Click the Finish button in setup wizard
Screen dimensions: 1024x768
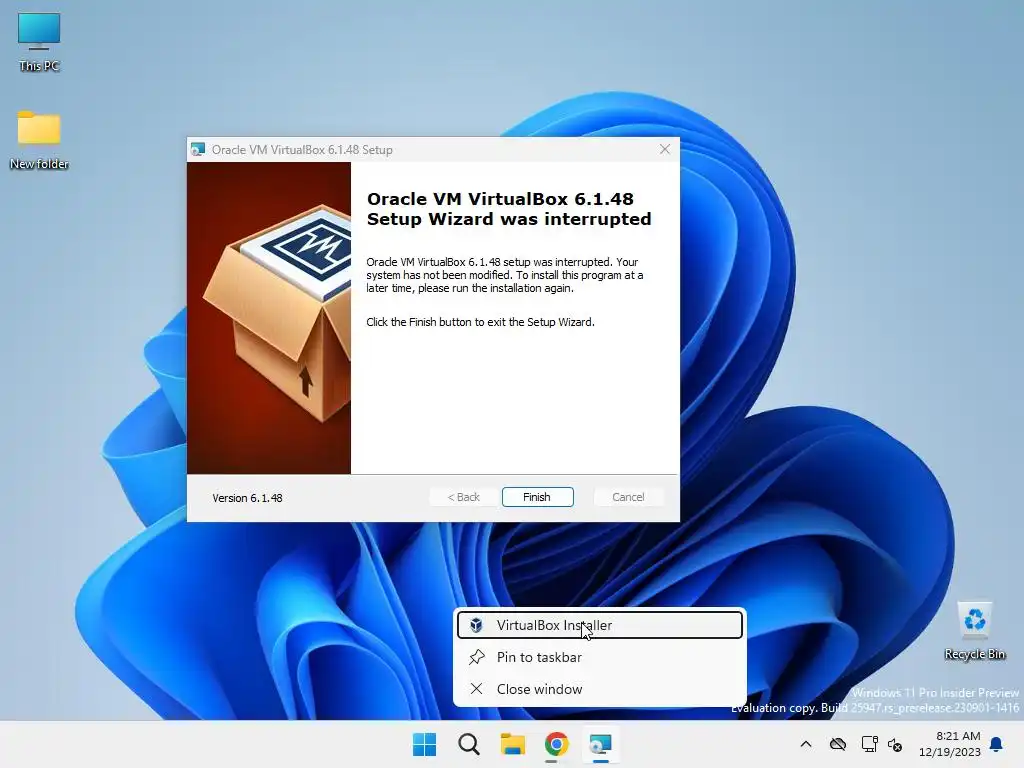click(537, 497)
